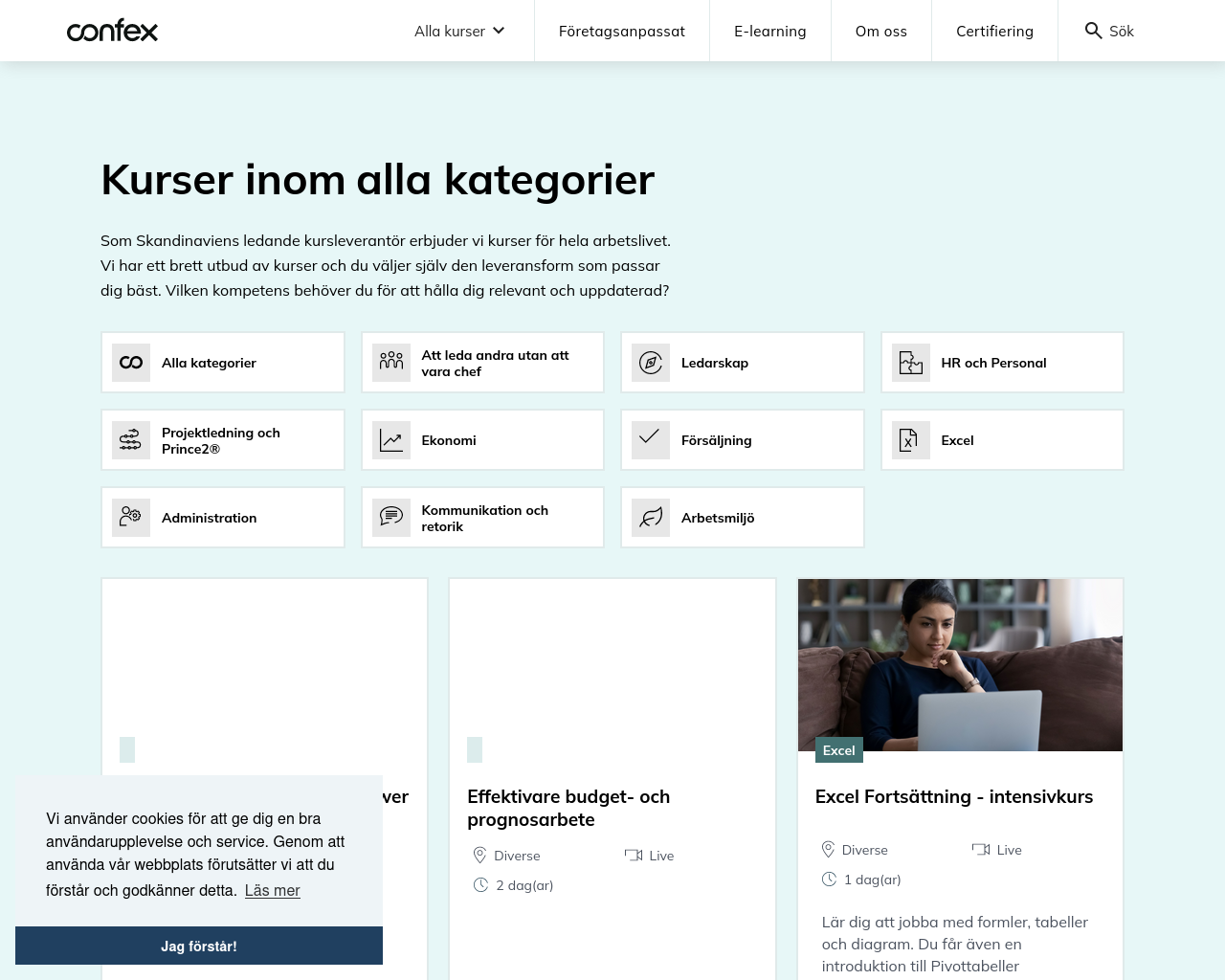Click location pin icon on Excel course card
Image resolution: width=1225 pixels, height=980 pixels.
click(x=829, y=850)
